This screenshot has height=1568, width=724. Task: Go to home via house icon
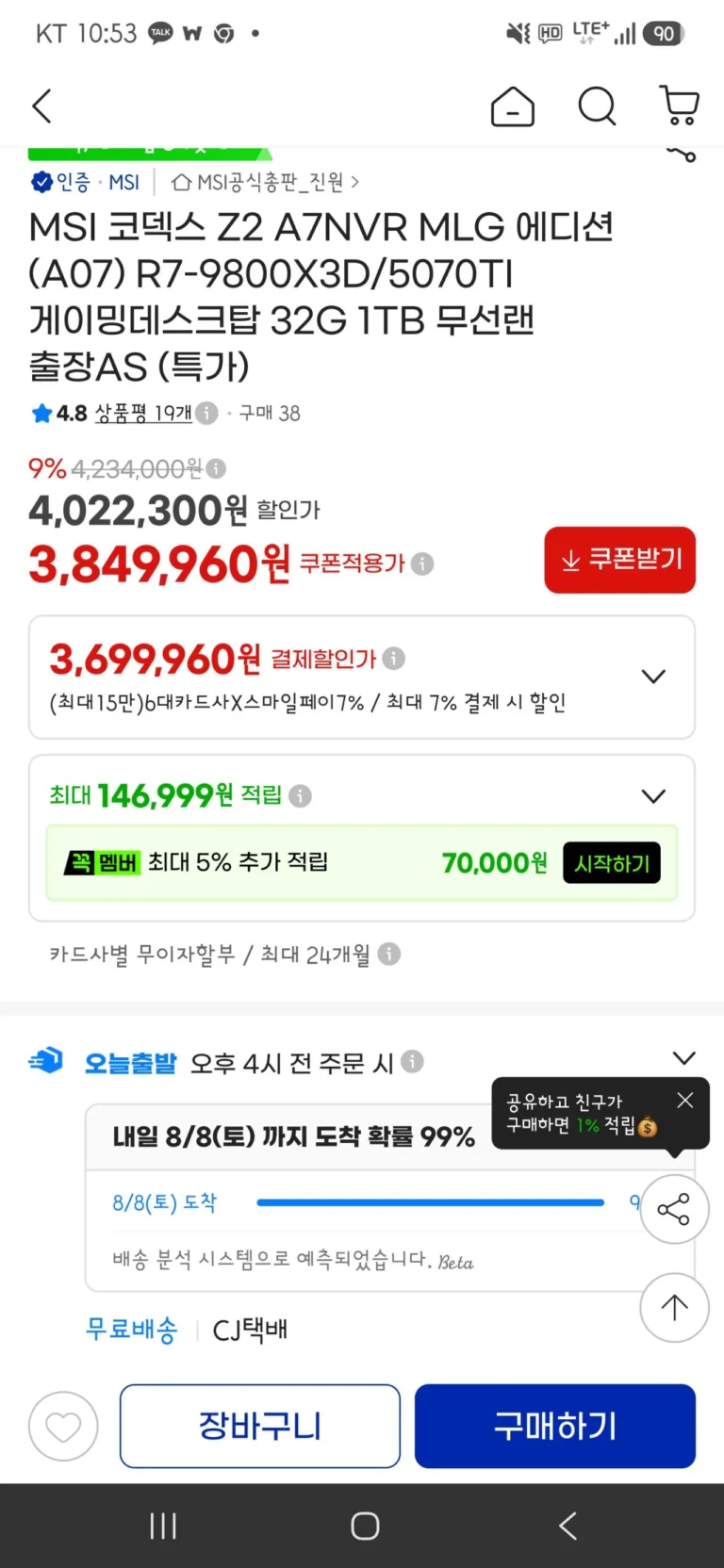pos(513,106)
